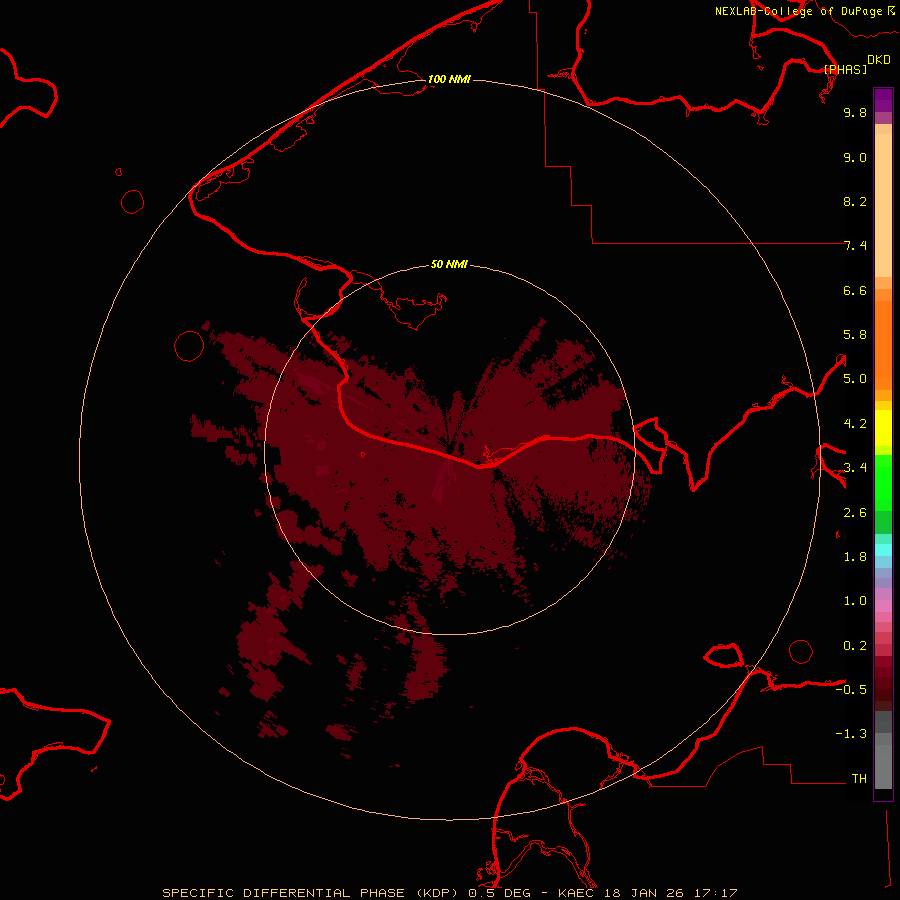Click the 1.0 color scale value
The width and height of the screenshot is (900, 900).
point(855,601)
